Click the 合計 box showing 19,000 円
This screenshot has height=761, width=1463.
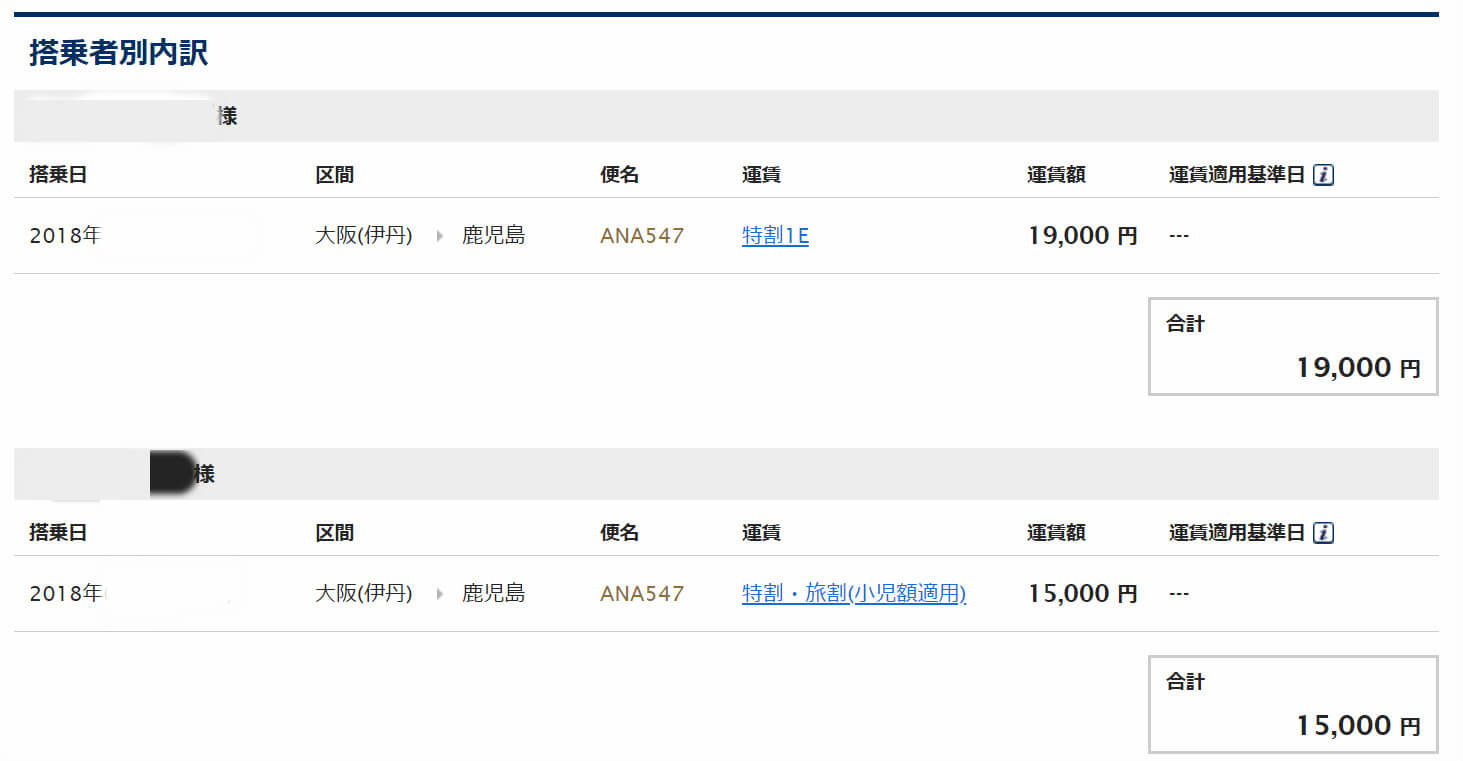(x=1292, y=347)
